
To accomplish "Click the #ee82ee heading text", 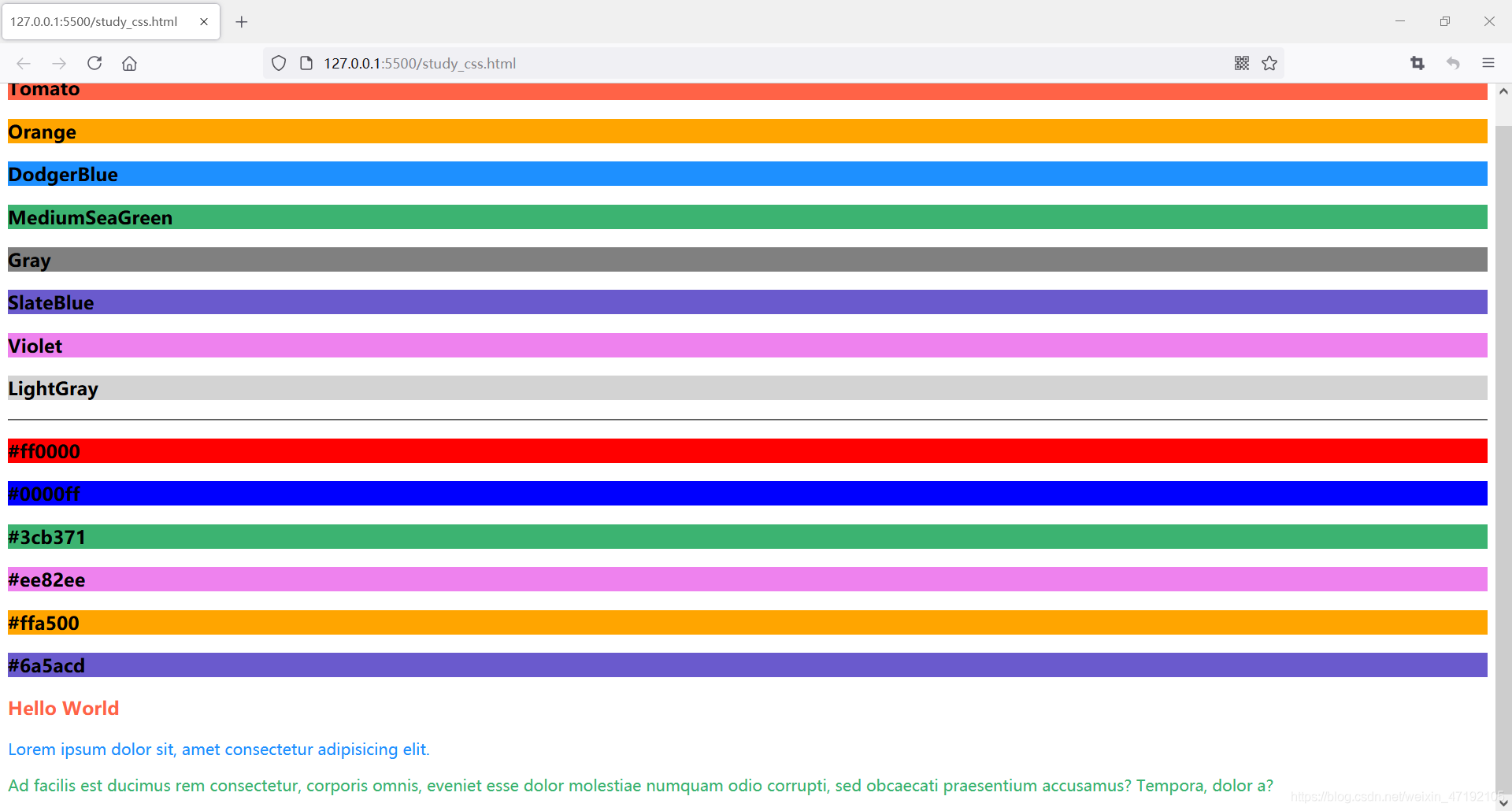I will pos(46,580).
